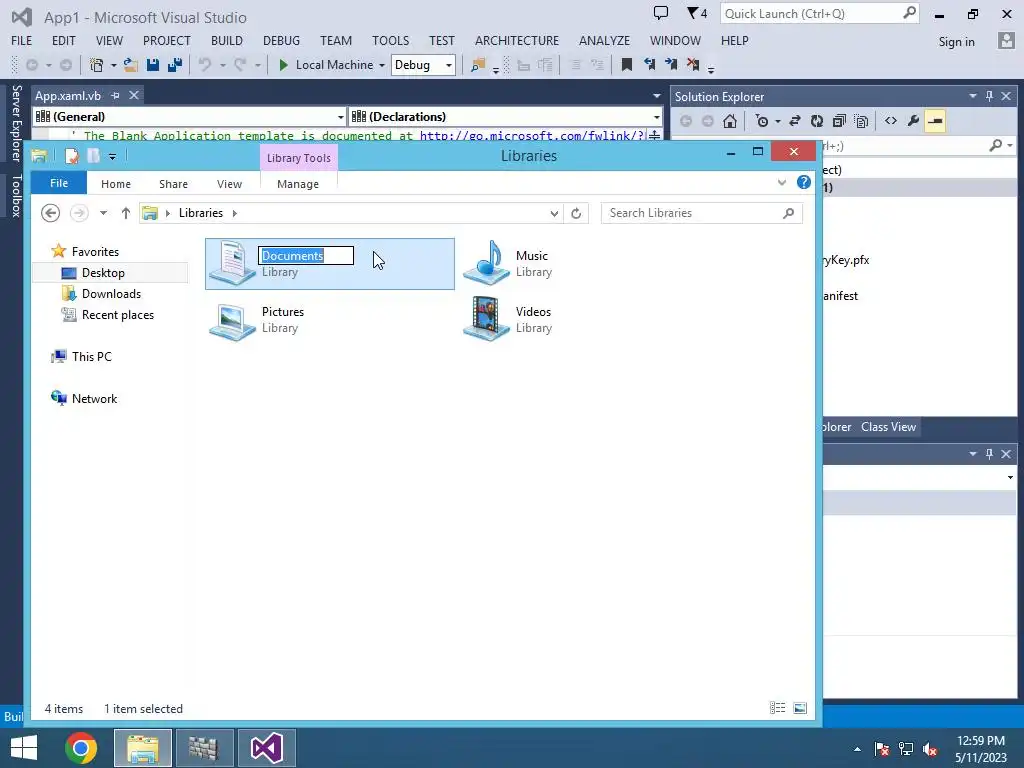The image size is (1024, 768).
Task: Open Solution Explorer window position dropdown
Action: click(972, 96)
